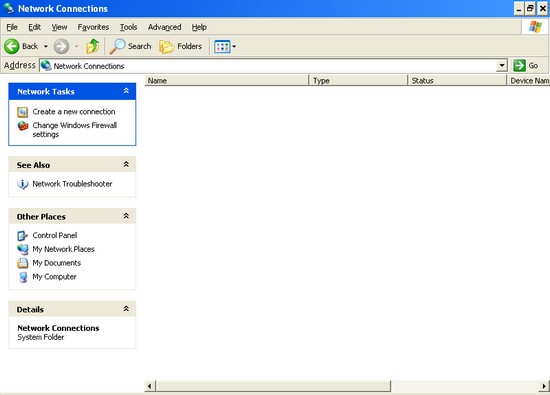Click the Network Troubleshooter info icon
This screenshot has height=395, width=550.
23,184
